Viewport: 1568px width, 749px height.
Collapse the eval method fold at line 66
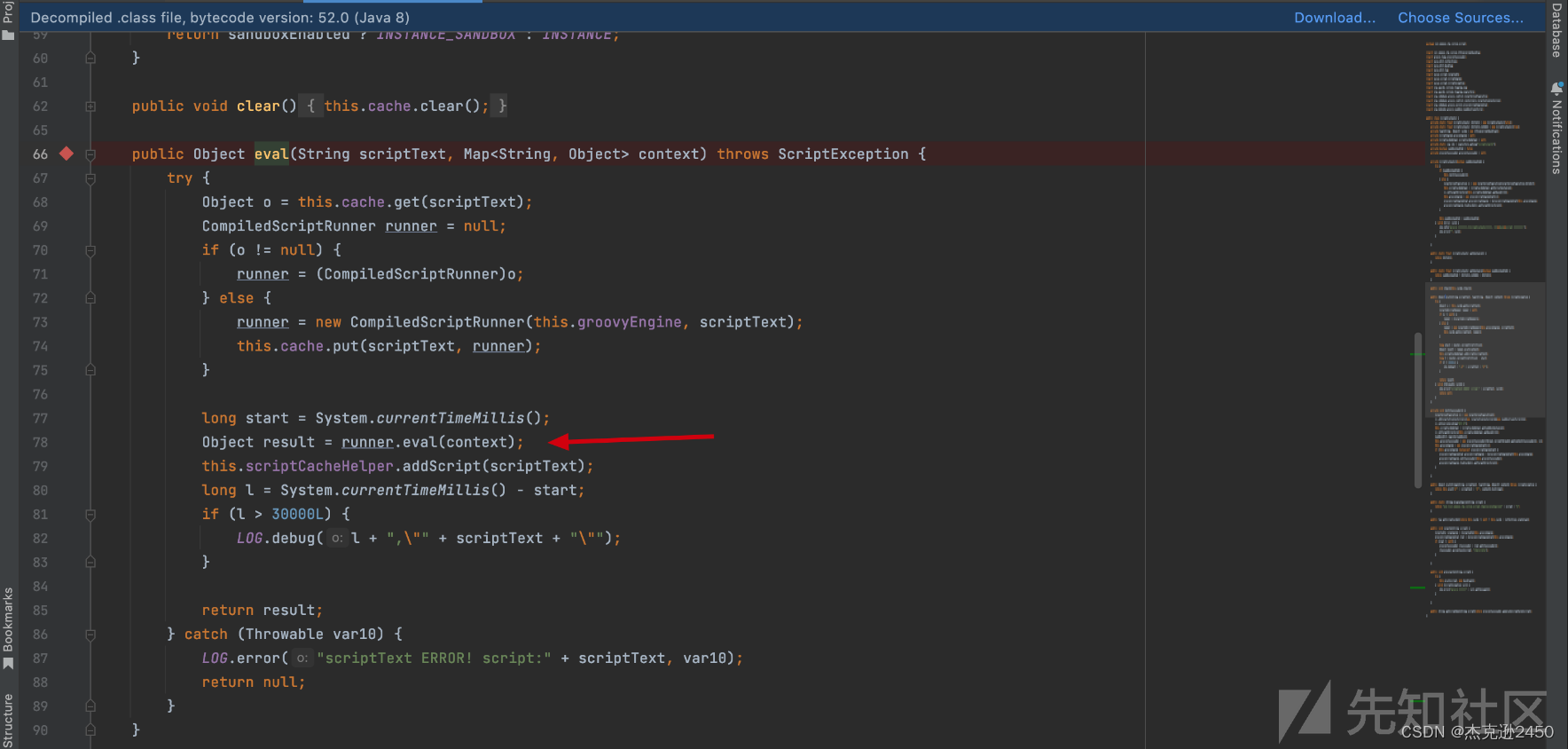[90, 154]
